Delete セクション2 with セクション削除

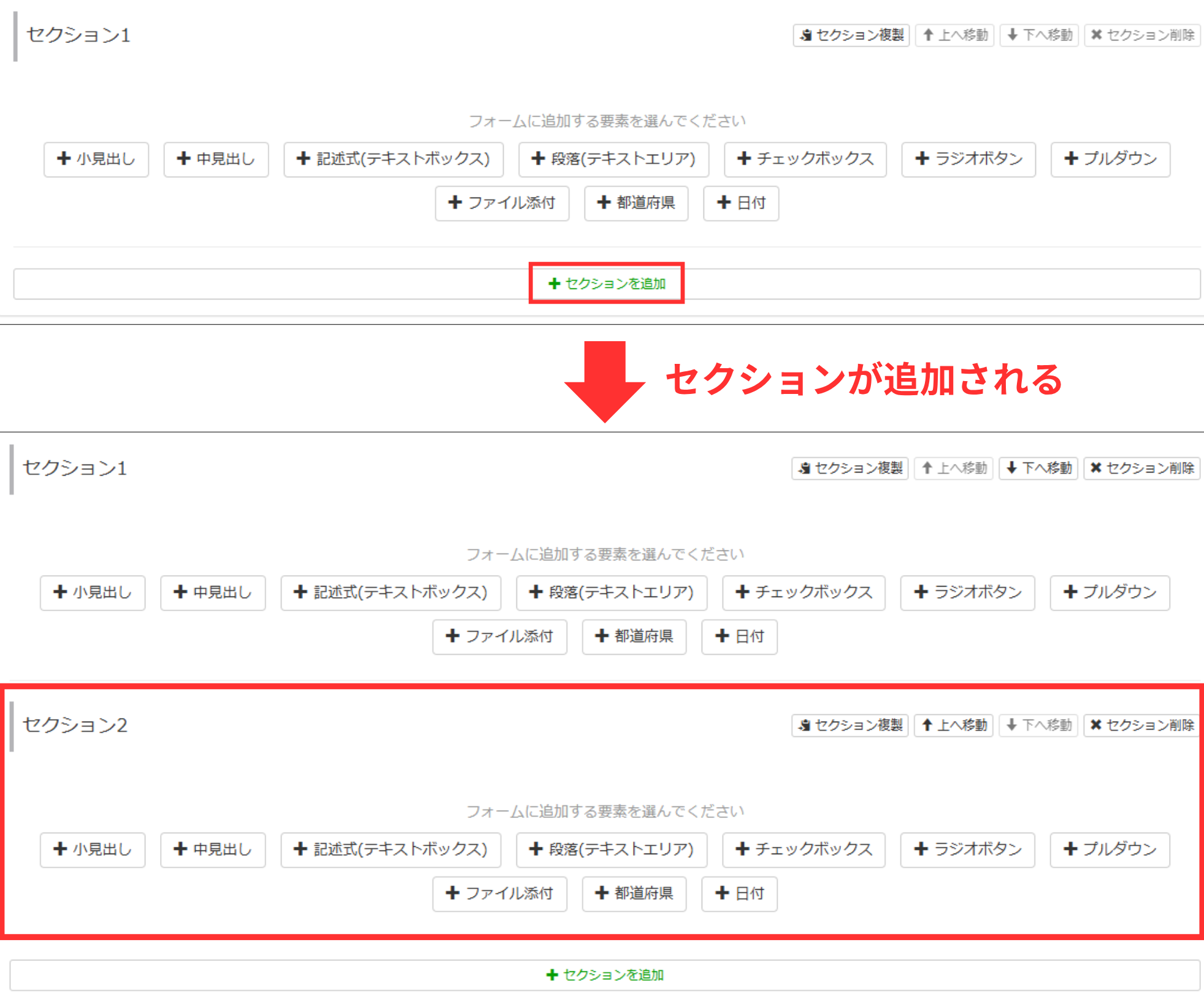(1141, 725)
